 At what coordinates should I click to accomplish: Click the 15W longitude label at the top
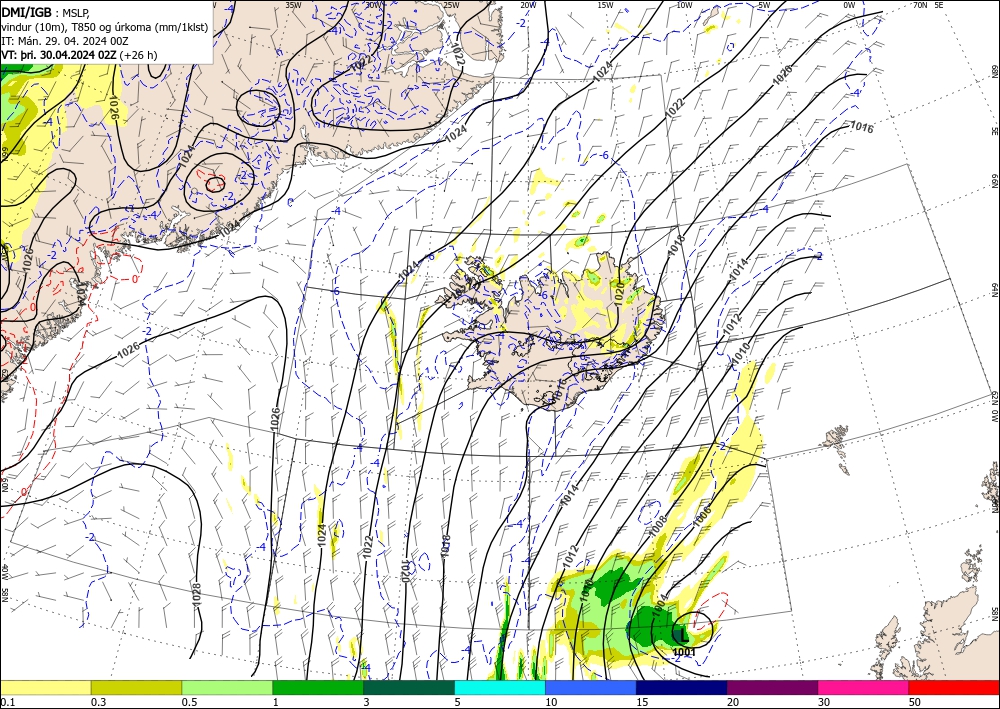coord(605,5)
